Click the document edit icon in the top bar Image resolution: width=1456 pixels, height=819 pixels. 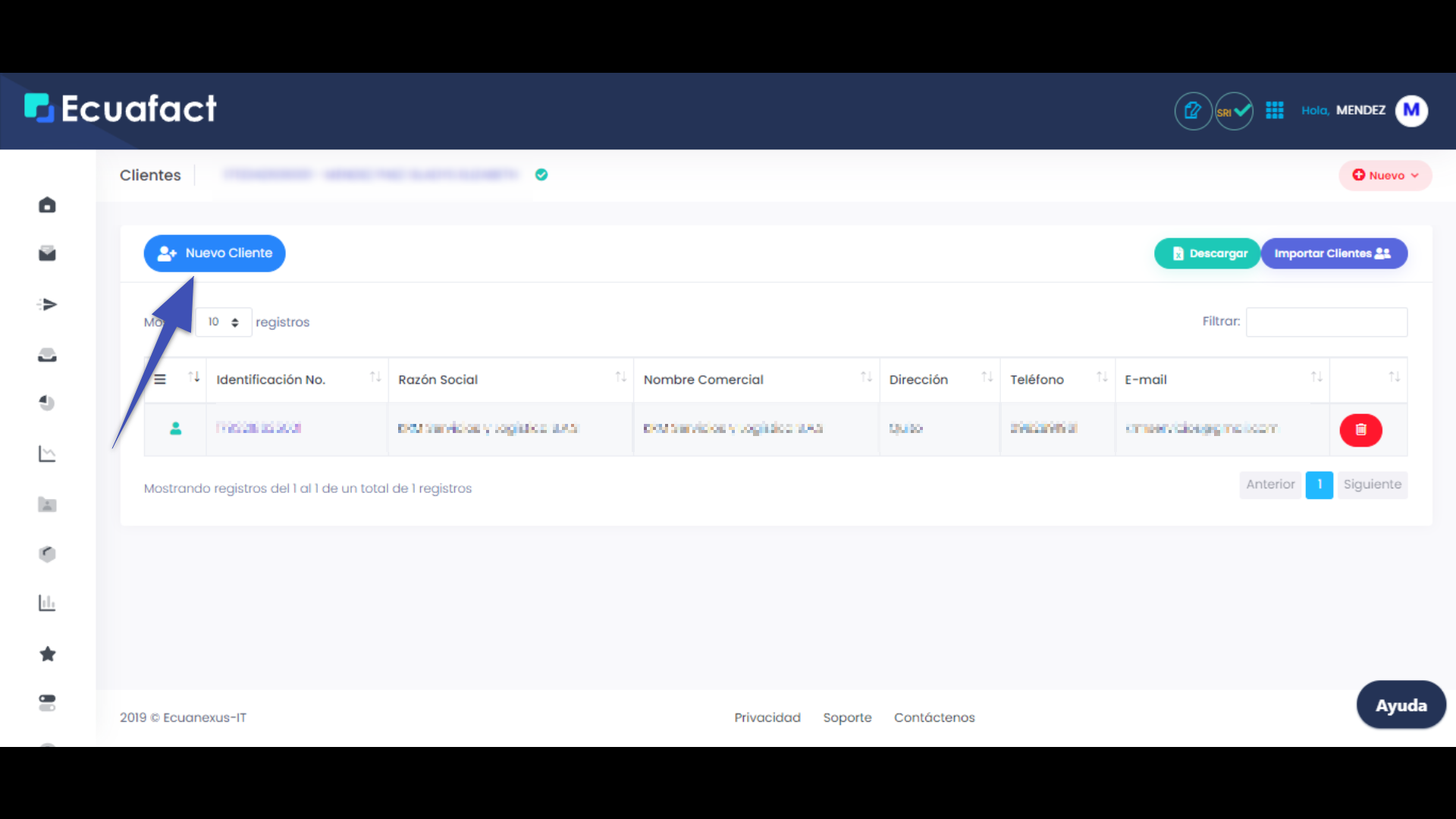click(x=1193, y=111)
